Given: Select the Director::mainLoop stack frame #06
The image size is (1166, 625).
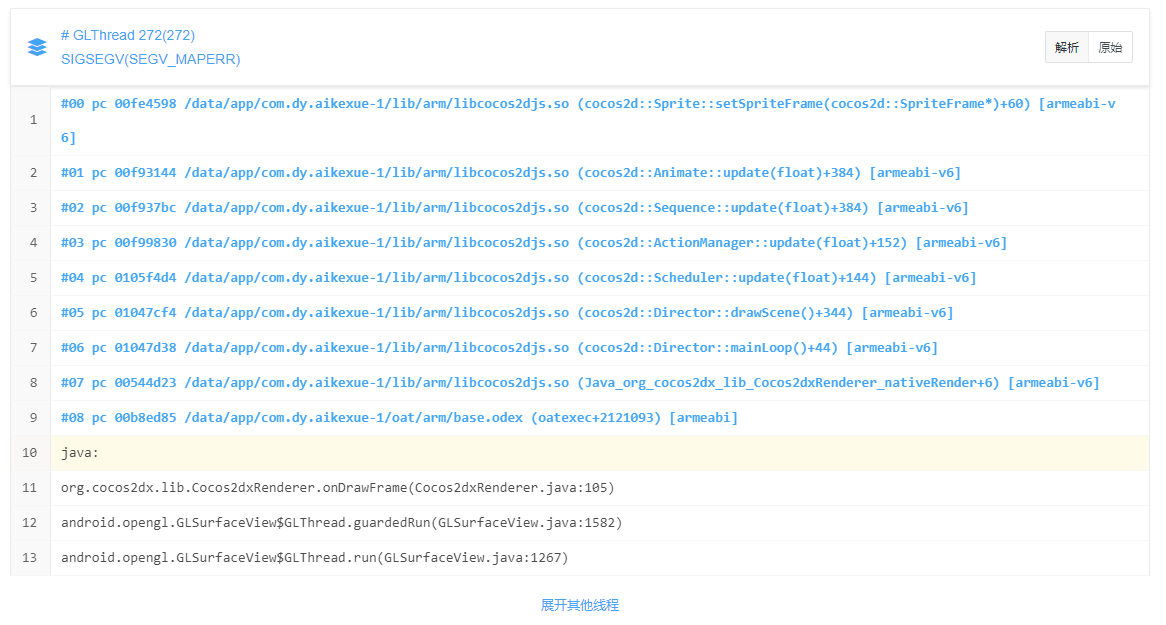Looking at the screenshot, I should [x=499, y=348].
